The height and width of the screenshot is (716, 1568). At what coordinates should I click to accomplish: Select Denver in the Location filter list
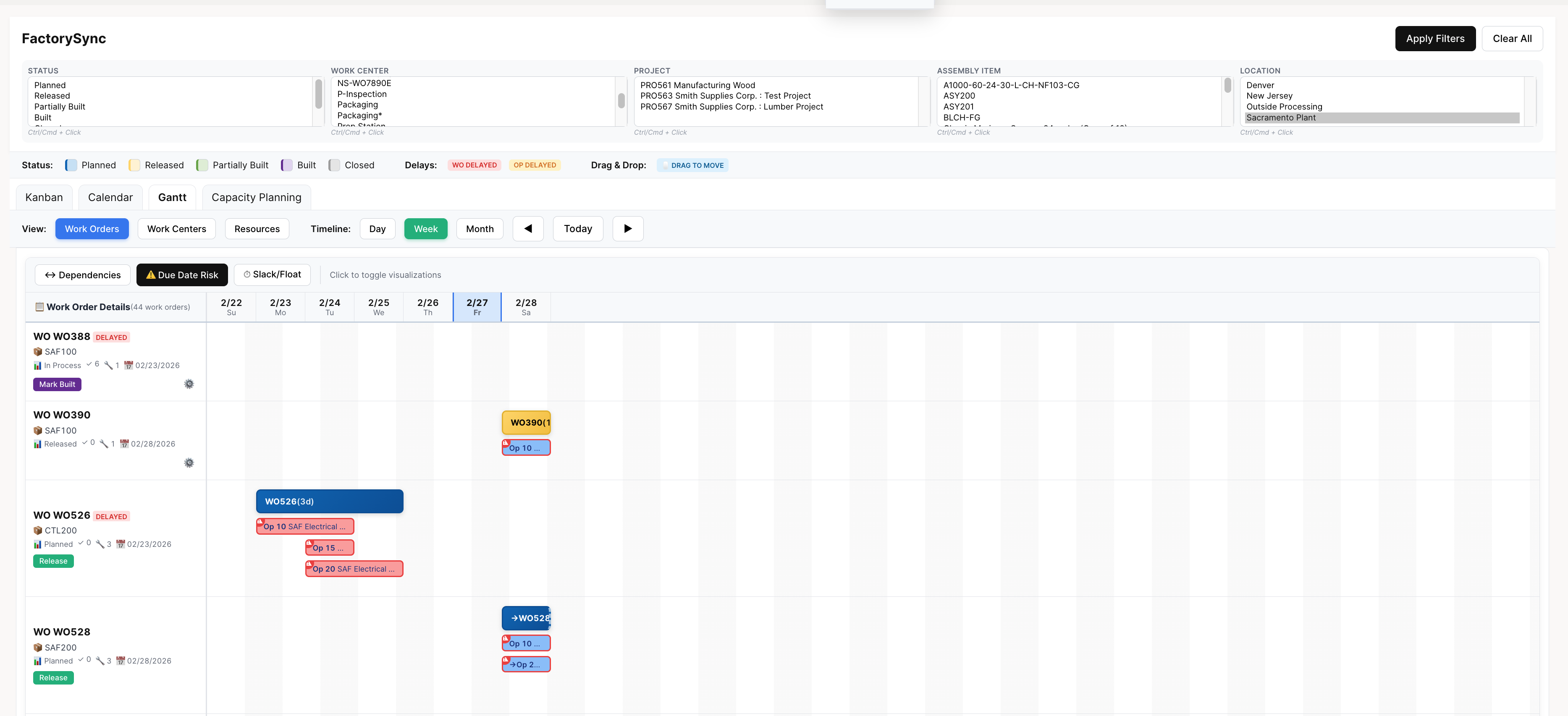pos(1260,84)
